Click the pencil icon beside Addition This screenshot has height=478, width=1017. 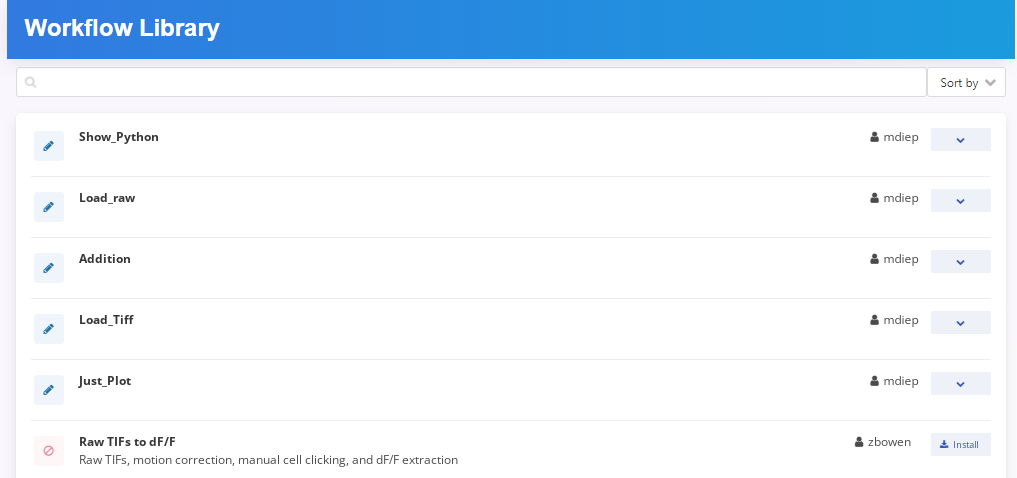[x=48, y=268]
